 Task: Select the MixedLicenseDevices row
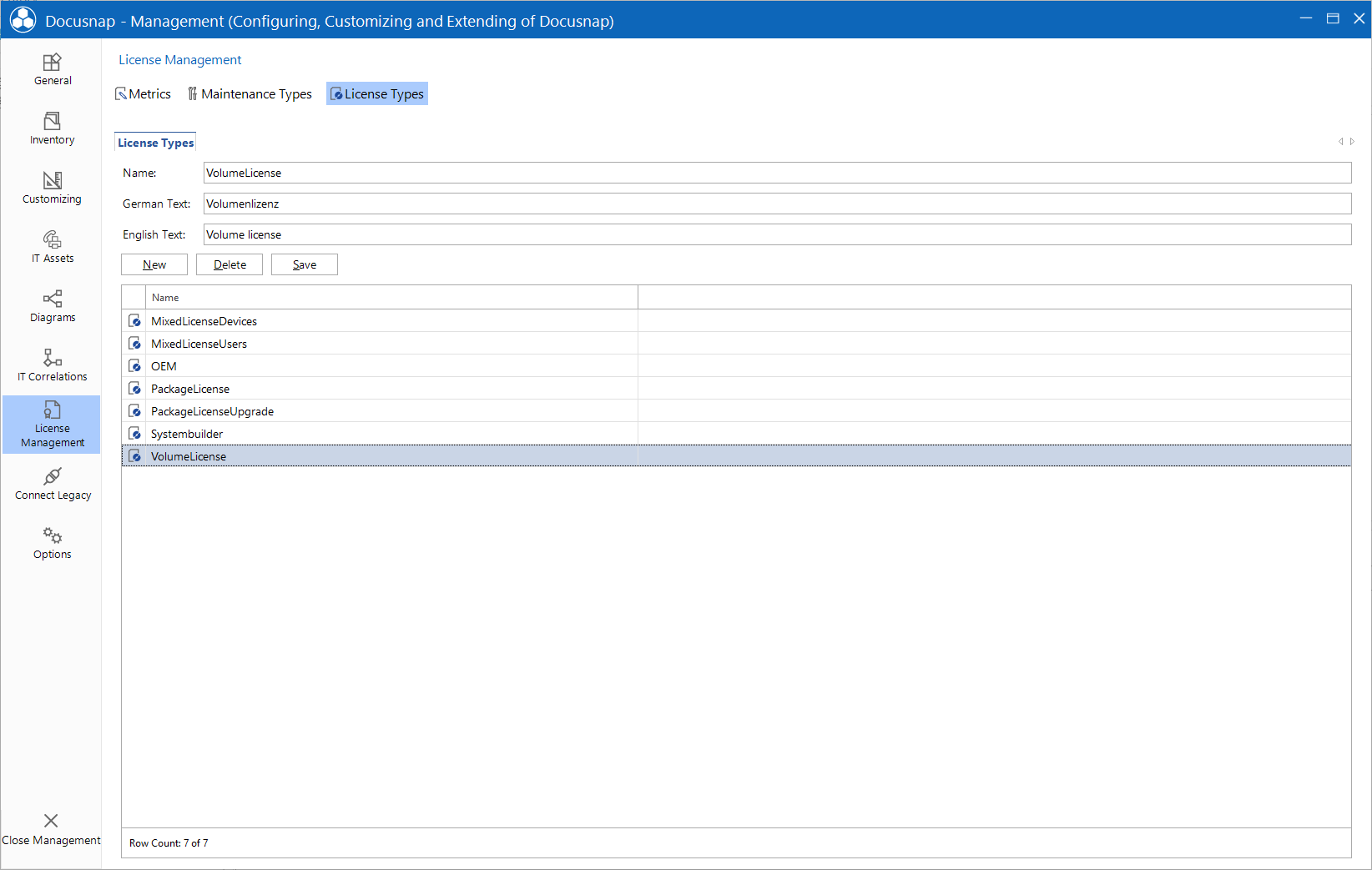736,321
